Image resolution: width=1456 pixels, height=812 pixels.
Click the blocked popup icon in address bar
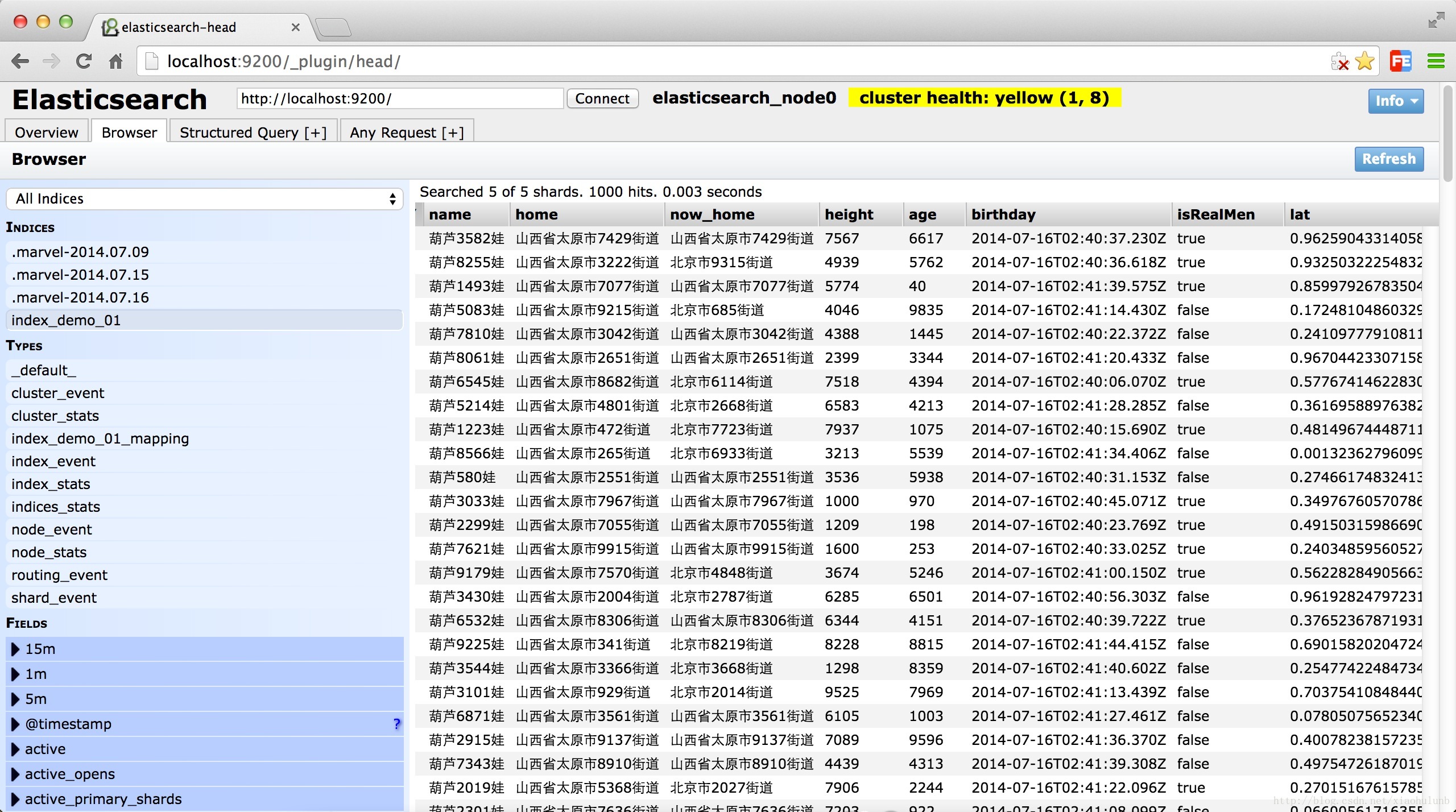point(1339,61)
